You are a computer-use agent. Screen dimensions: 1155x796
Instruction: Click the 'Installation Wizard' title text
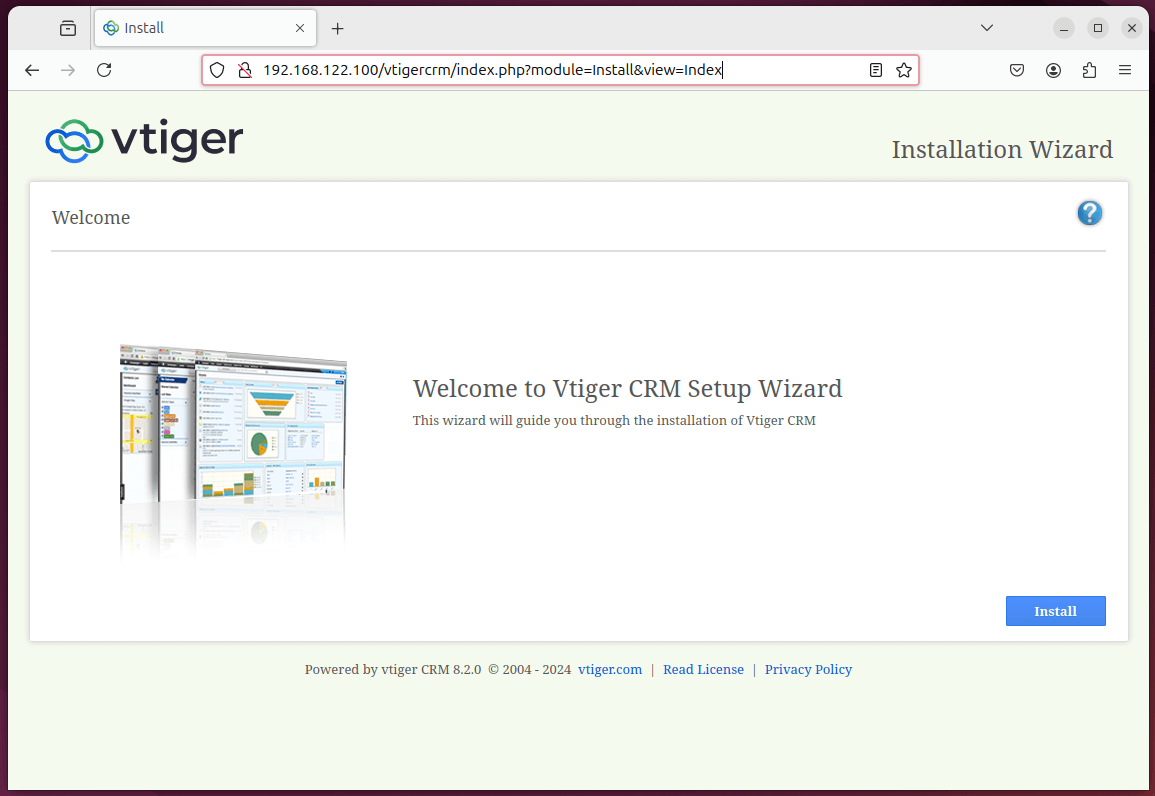1002,149
